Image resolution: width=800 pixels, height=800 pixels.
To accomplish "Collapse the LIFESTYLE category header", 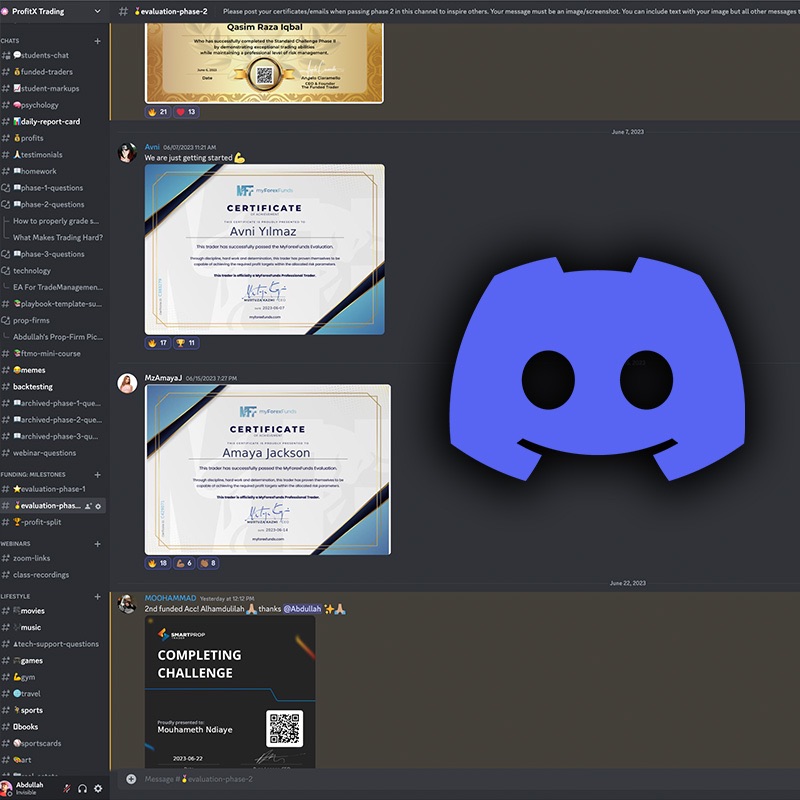I will (17, 596).
